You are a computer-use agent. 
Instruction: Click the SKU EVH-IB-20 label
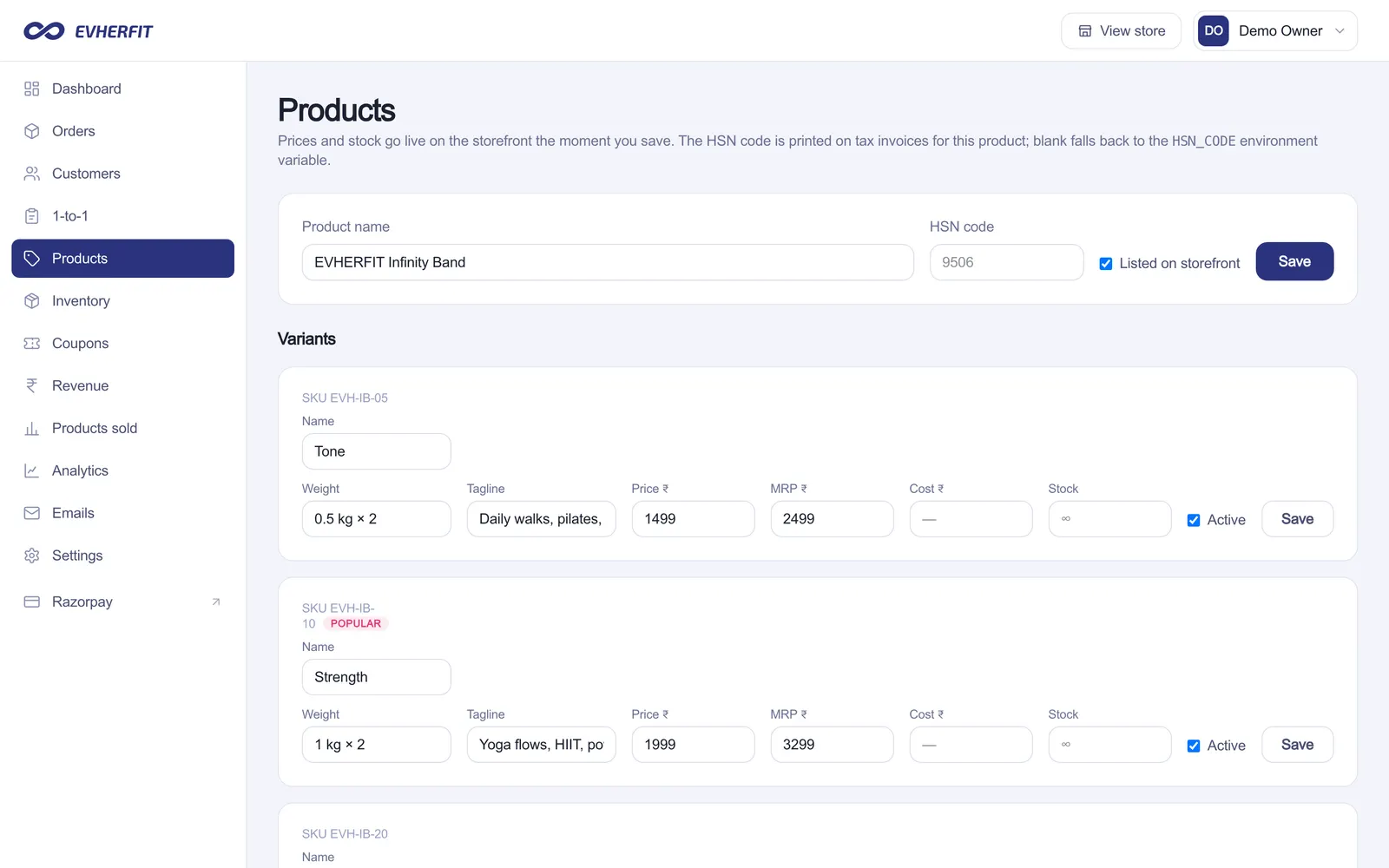tap(345, 833)
